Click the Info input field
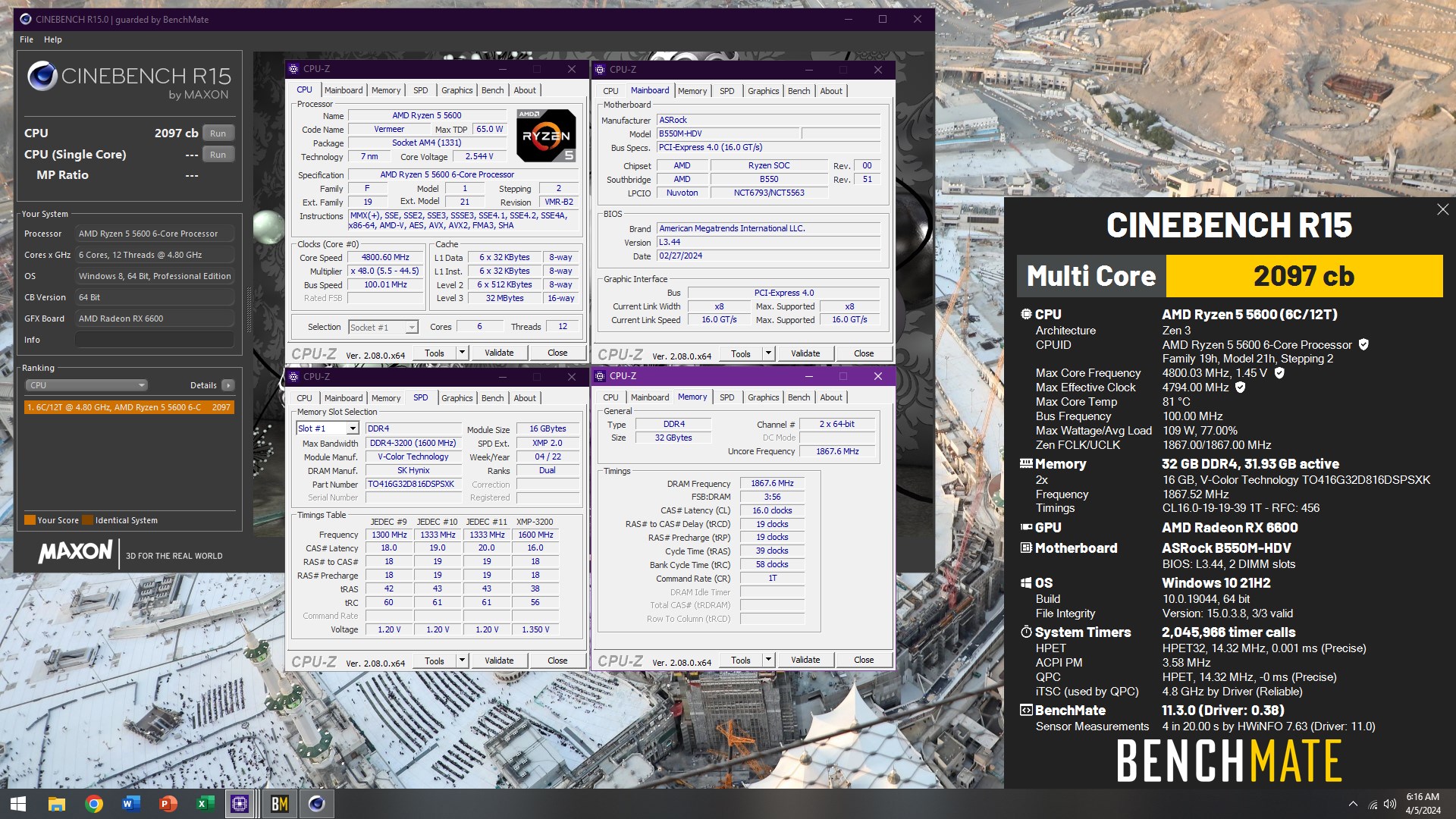The height and width of the screenshot is (819, 1456). (x=154, y=340)
